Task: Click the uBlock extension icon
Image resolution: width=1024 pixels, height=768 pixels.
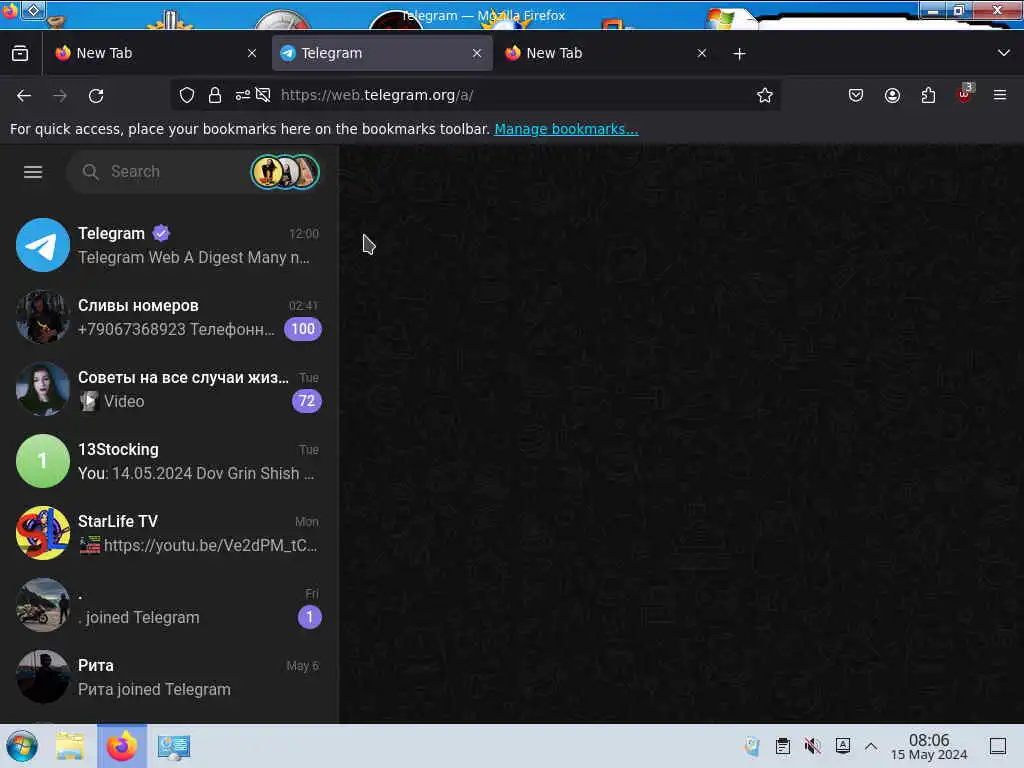Action: tap(965, 94)
